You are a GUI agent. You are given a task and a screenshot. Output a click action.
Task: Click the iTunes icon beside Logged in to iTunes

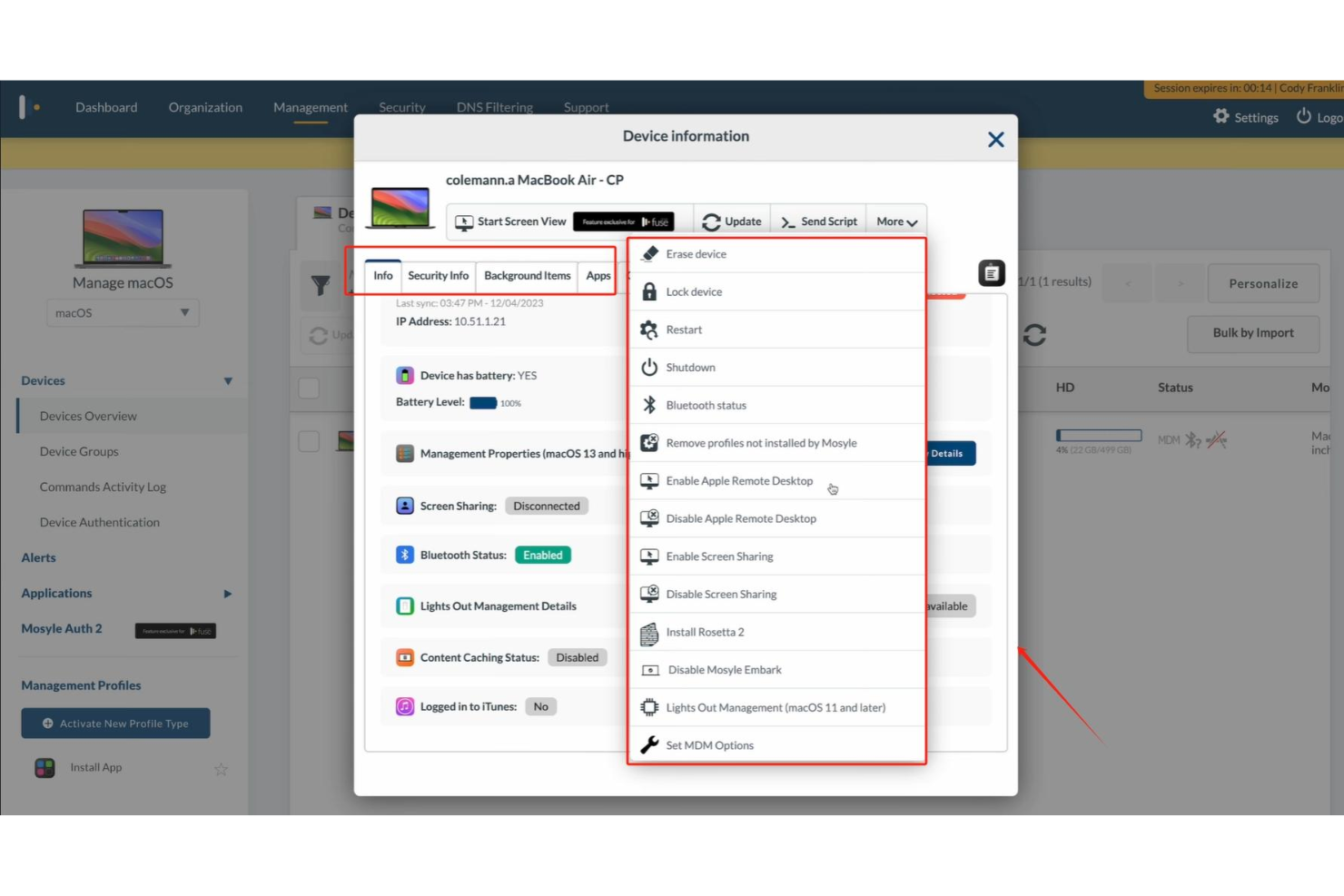405,706
